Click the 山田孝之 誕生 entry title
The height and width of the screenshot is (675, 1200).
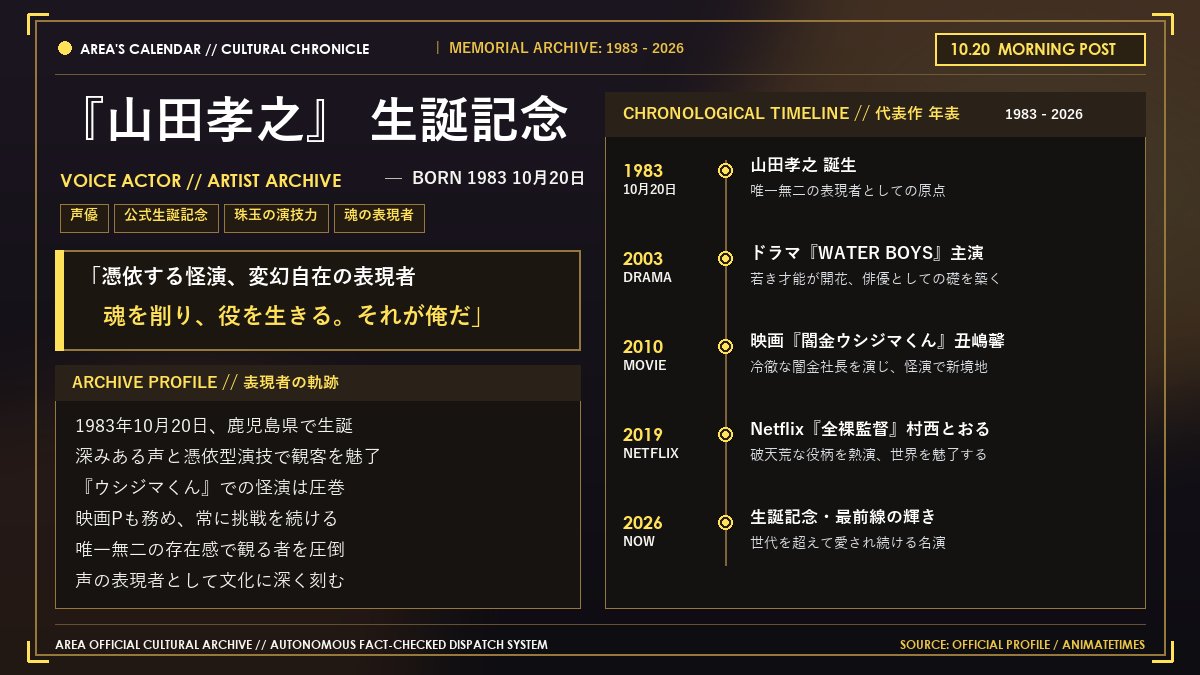803,165
